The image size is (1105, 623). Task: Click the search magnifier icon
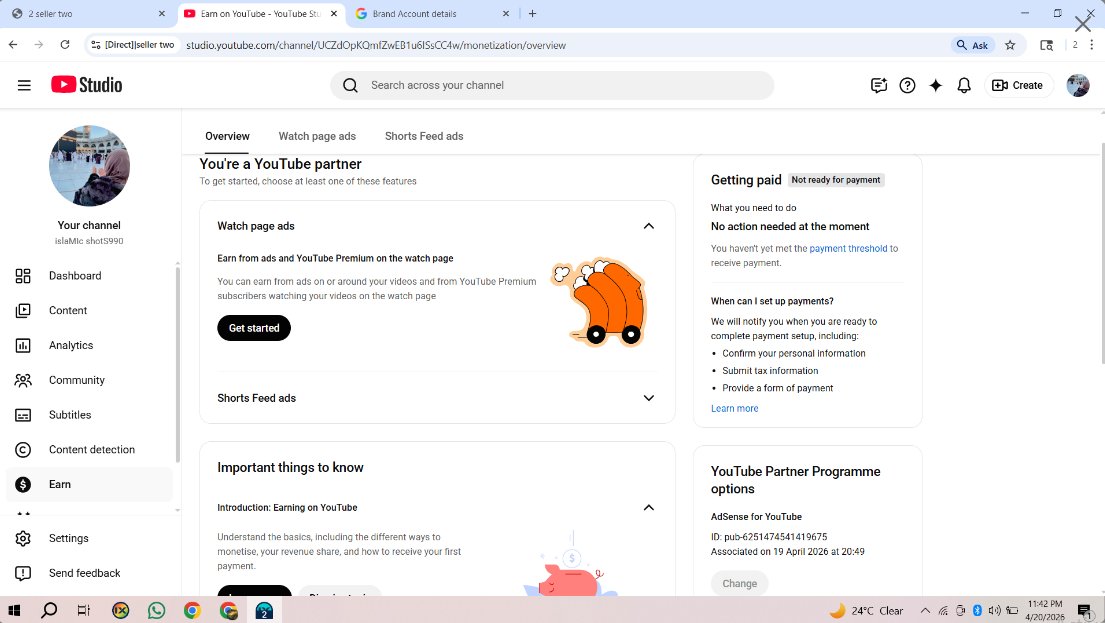[x=350, y=85]
